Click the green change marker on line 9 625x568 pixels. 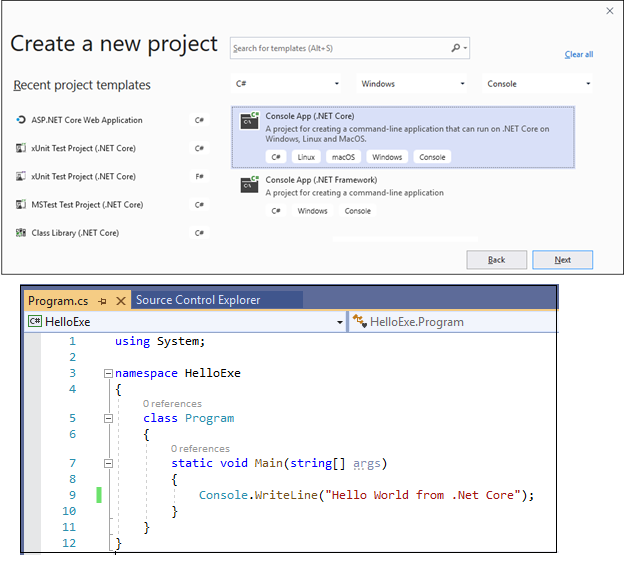(x=99, y=495)
